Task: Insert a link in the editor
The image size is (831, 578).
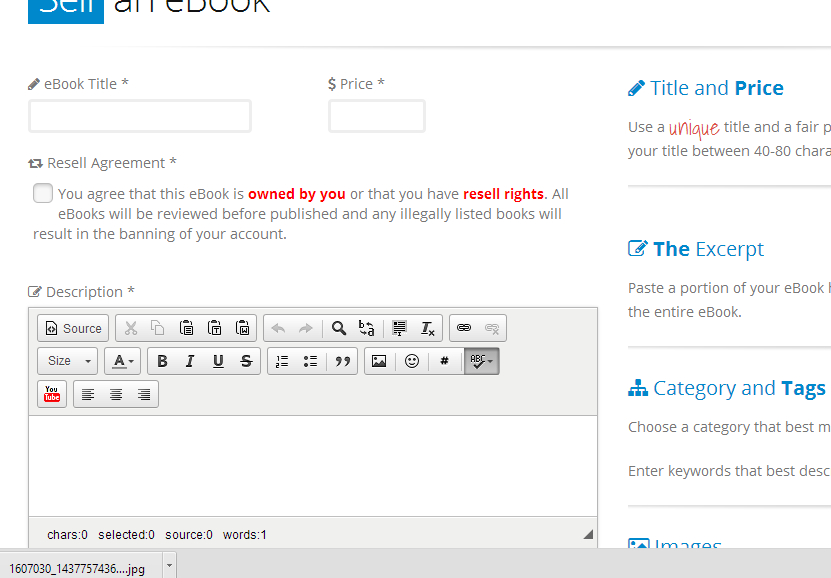Action: tap(464, 328)
